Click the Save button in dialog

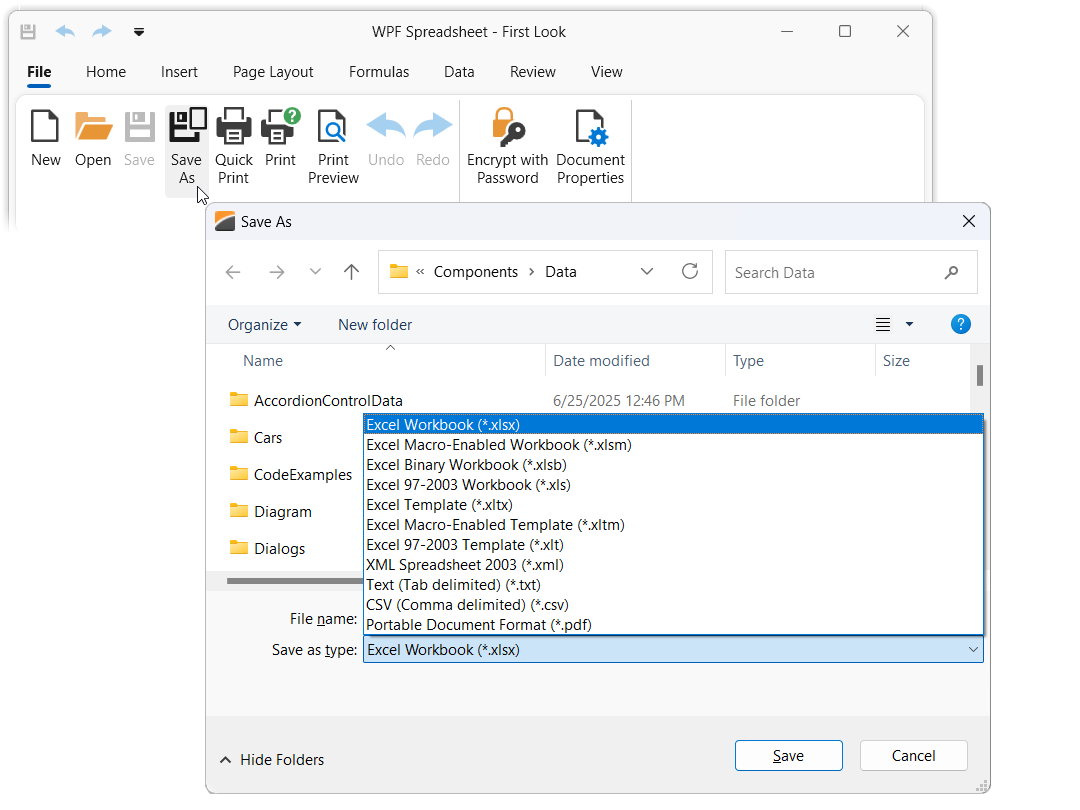(x=789, y=756)
